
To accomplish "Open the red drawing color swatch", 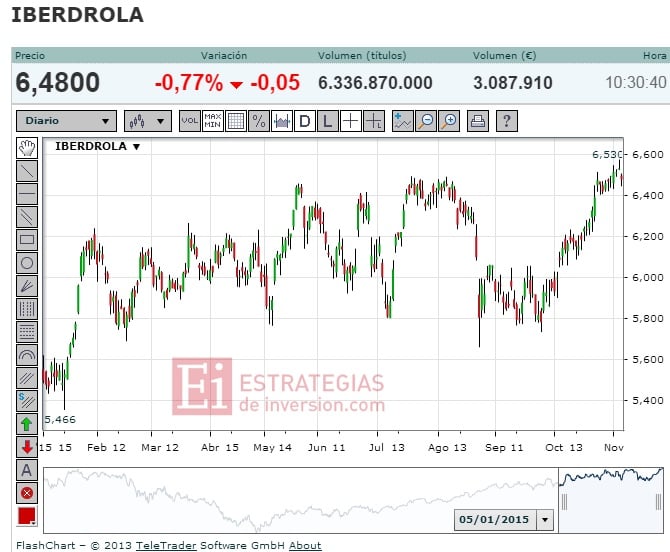I will coord(27,516).
